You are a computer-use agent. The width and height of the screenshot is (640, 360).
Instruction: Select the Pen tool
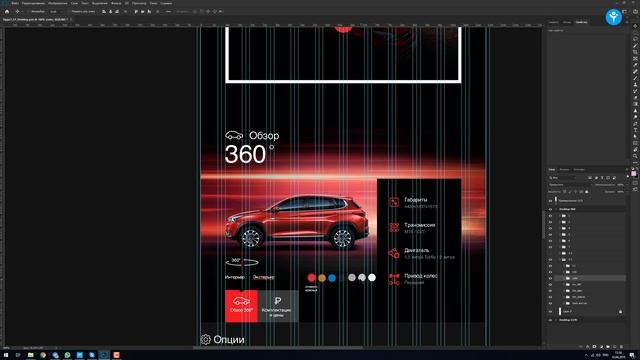point(635,123)
